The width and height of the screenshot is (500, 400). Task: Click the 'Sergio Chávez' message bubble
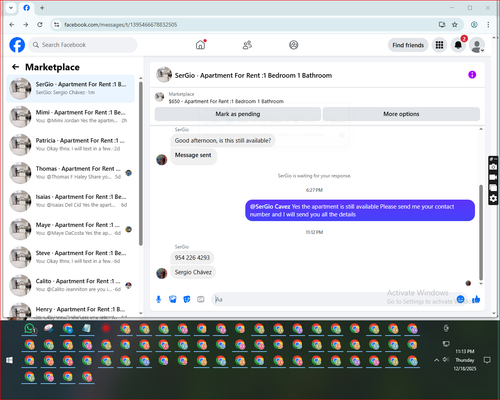point(193,272)
